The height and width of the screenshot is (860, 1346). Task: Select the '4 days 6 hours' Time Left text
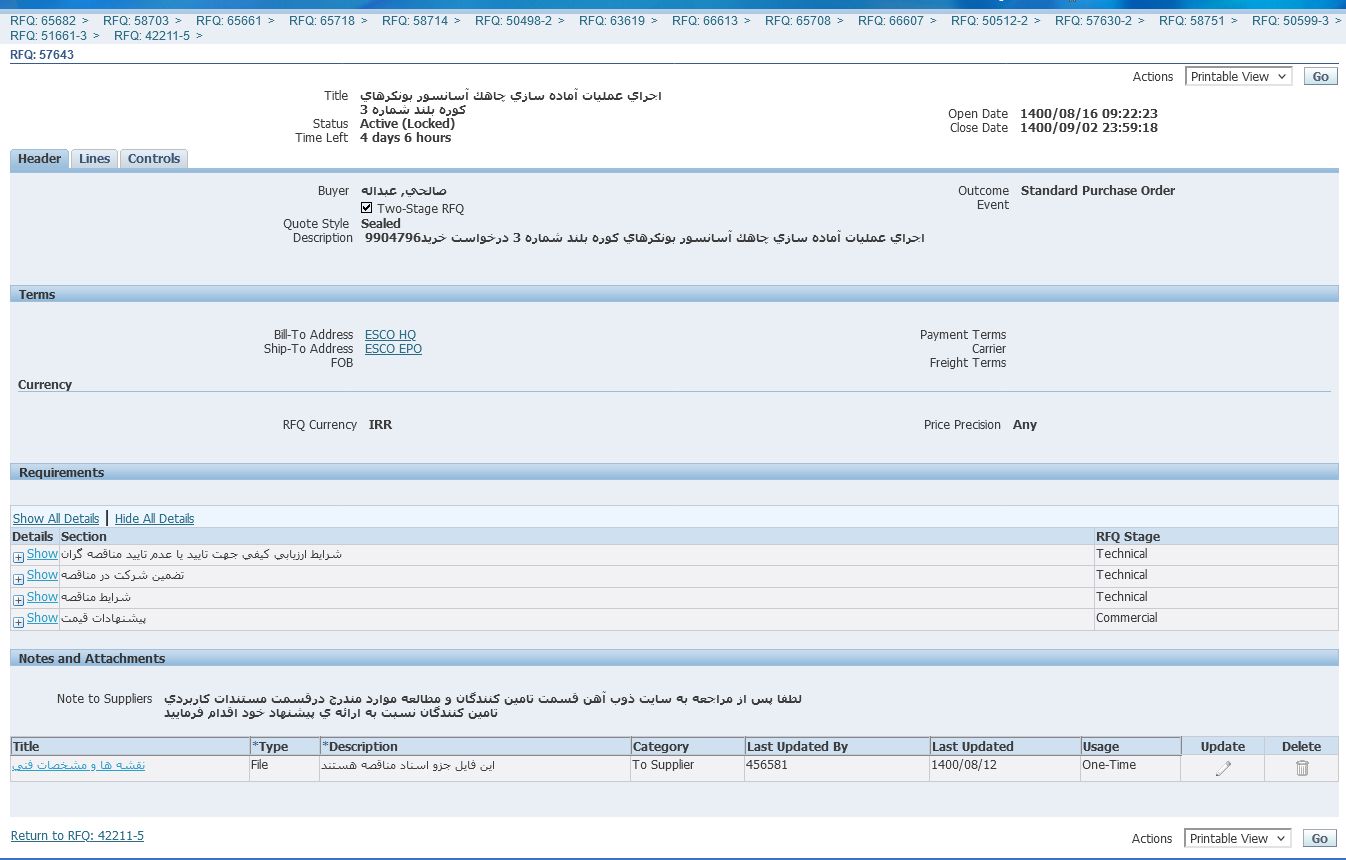point(406,138)
